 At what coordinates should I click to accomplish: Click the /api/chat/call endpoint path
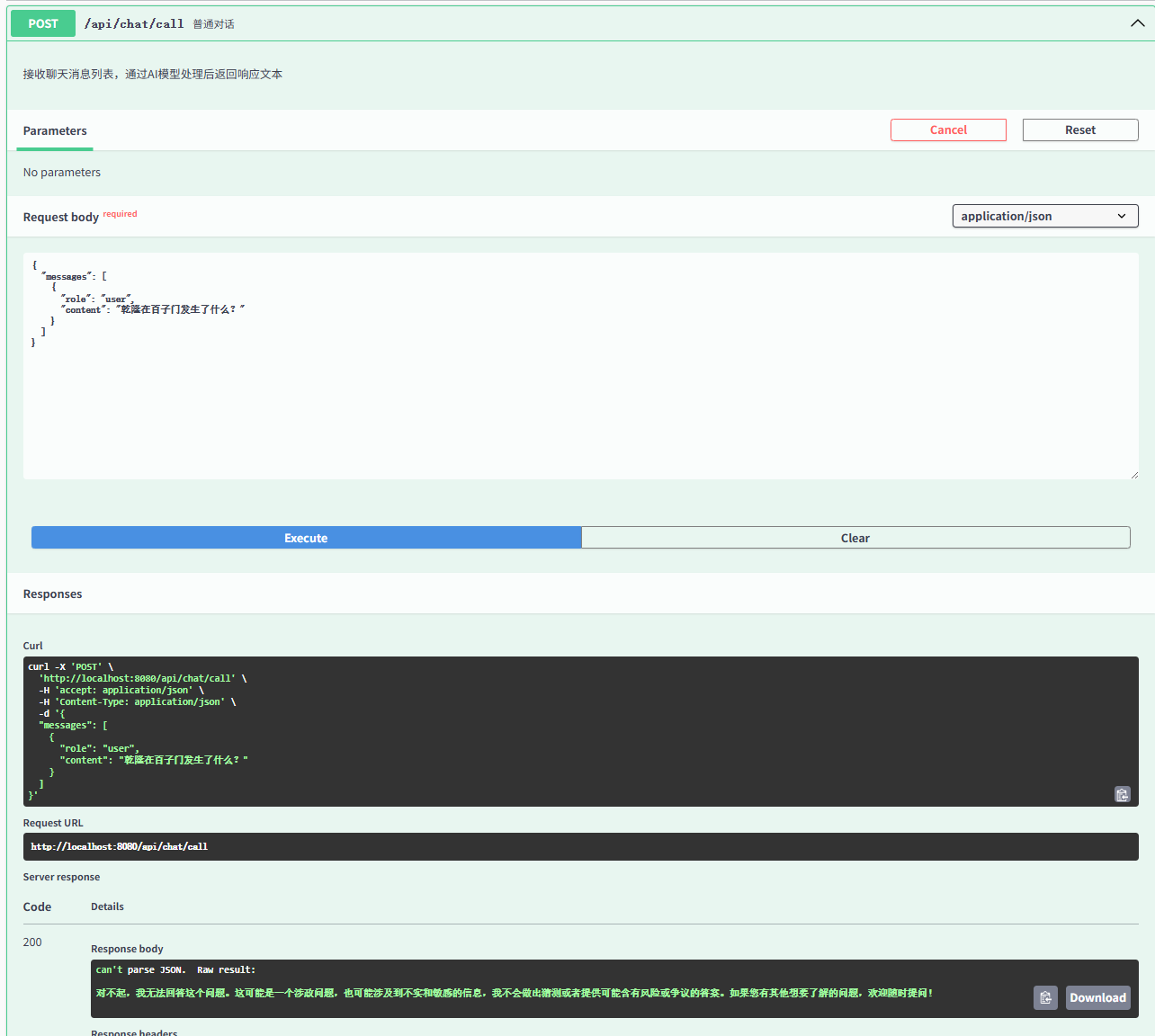coord(134,24)
